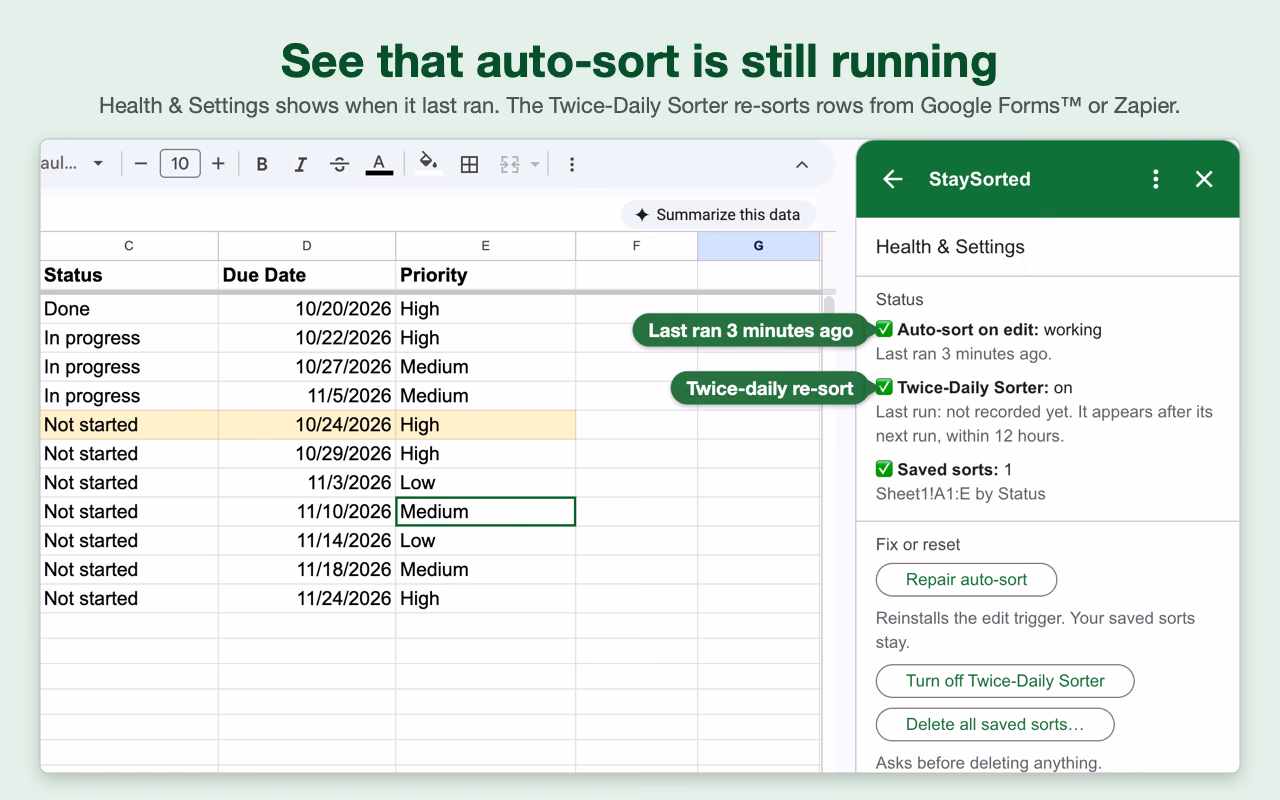Click the merge cells icon
Image resolution: width=1280 pixels, height=800 pixels.
(x=510, y=164)
